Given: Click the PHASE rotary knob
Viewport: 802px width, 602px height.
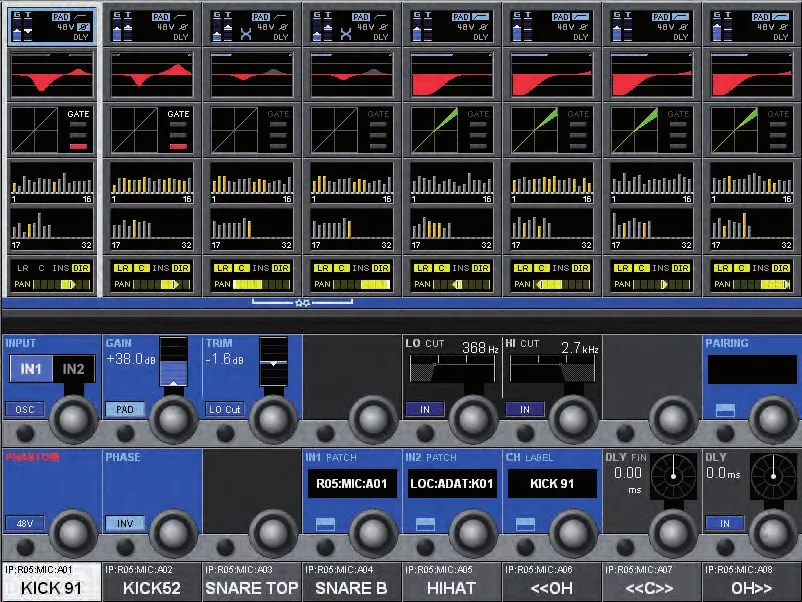Looking at the screenshot, I should click(173, 533).
